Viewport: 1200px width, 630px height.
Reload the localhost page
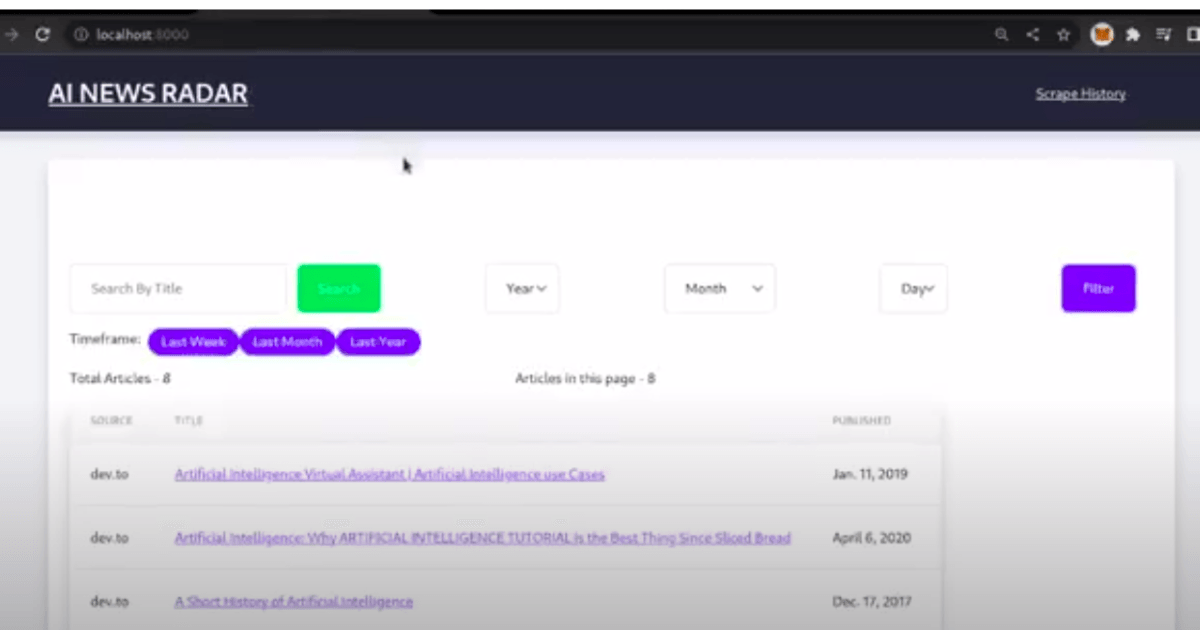(x=42, y=33)
